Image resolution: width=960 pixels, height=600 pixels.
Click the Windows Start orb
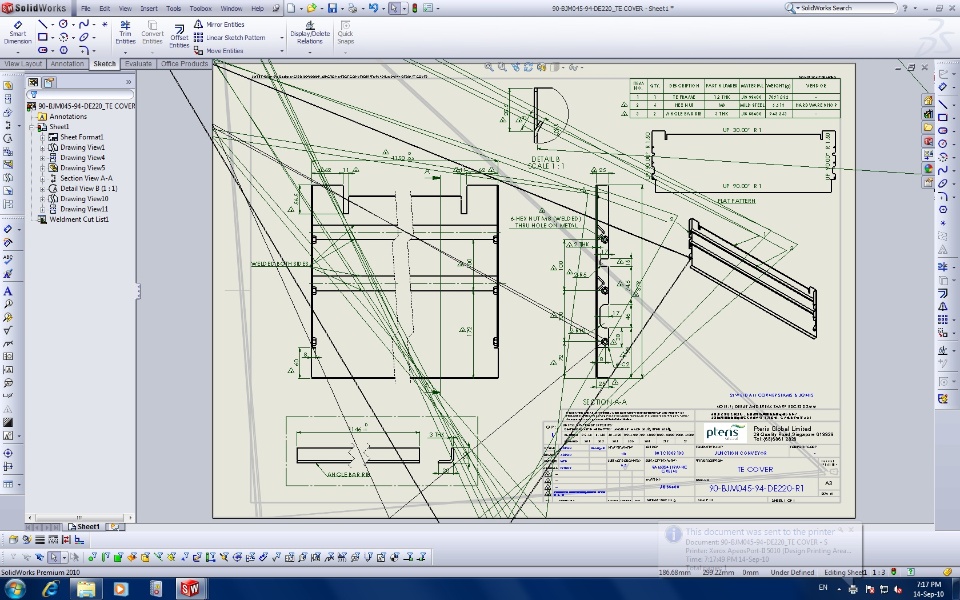(x=15, y=589)
